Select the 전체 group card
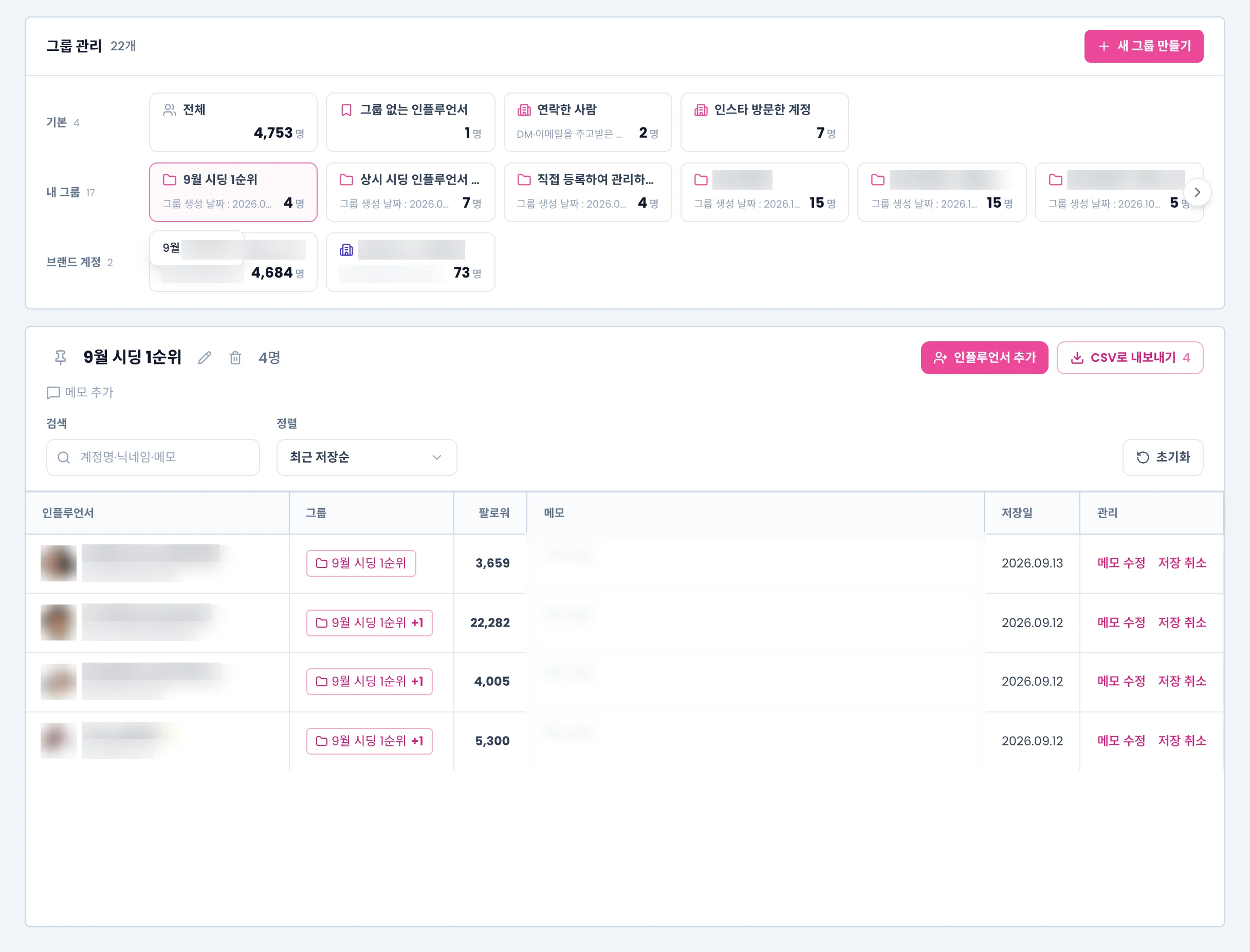1250x952 pixels. tap(233, 122)
